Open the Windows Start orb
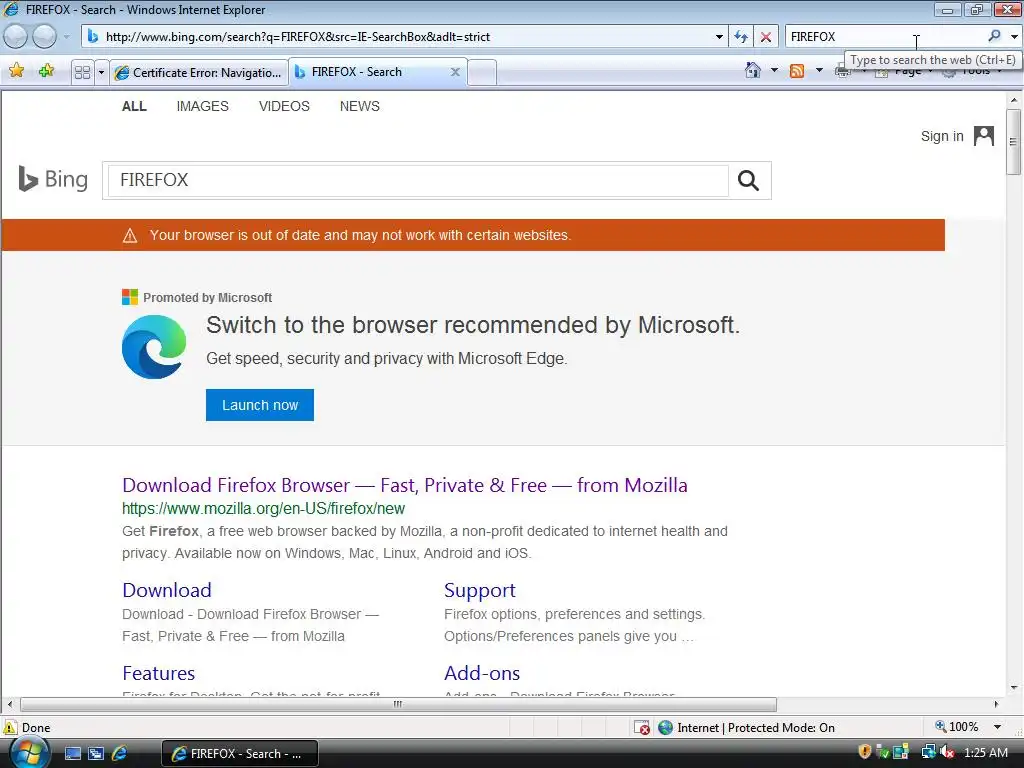 (29, 753)
